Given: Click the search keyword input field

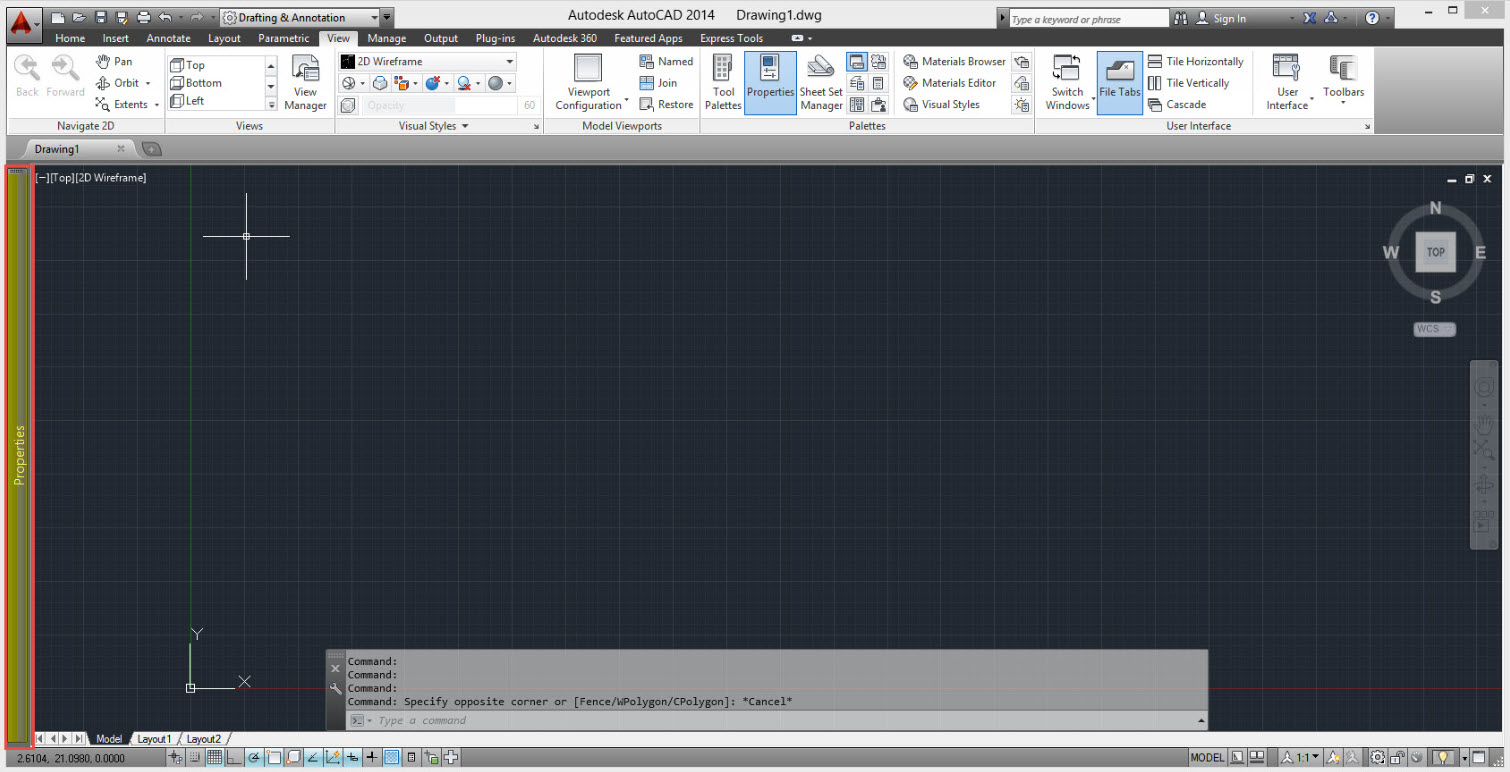Looking at the screenshot, I should click(x=1087, y=19).
